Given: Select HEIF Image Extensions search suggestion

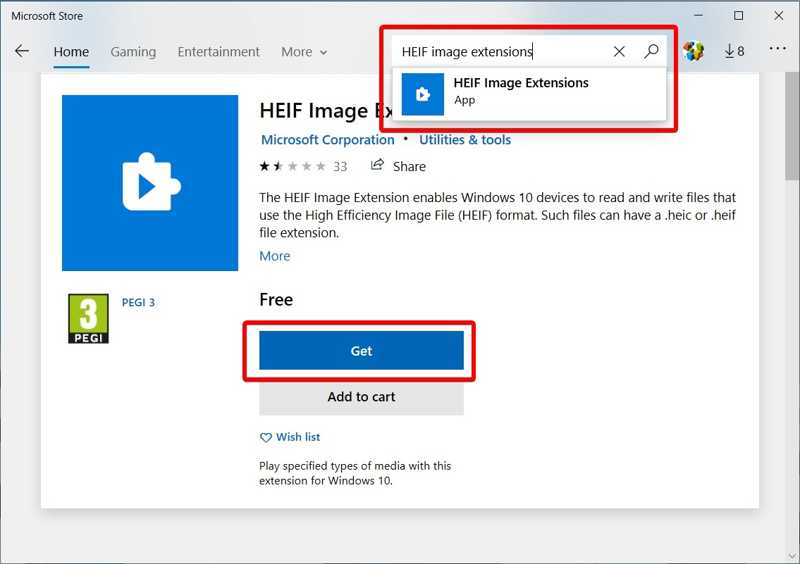Looking at the screenshot, I should pos(529,94).
